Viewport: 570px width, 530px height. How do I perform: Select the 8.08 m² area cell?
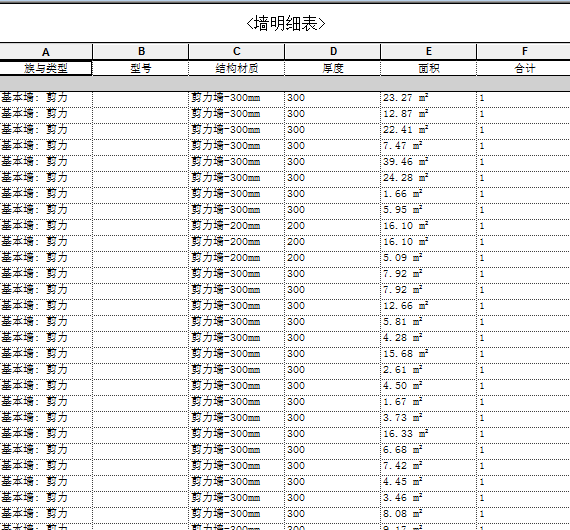tap(429, 514)
